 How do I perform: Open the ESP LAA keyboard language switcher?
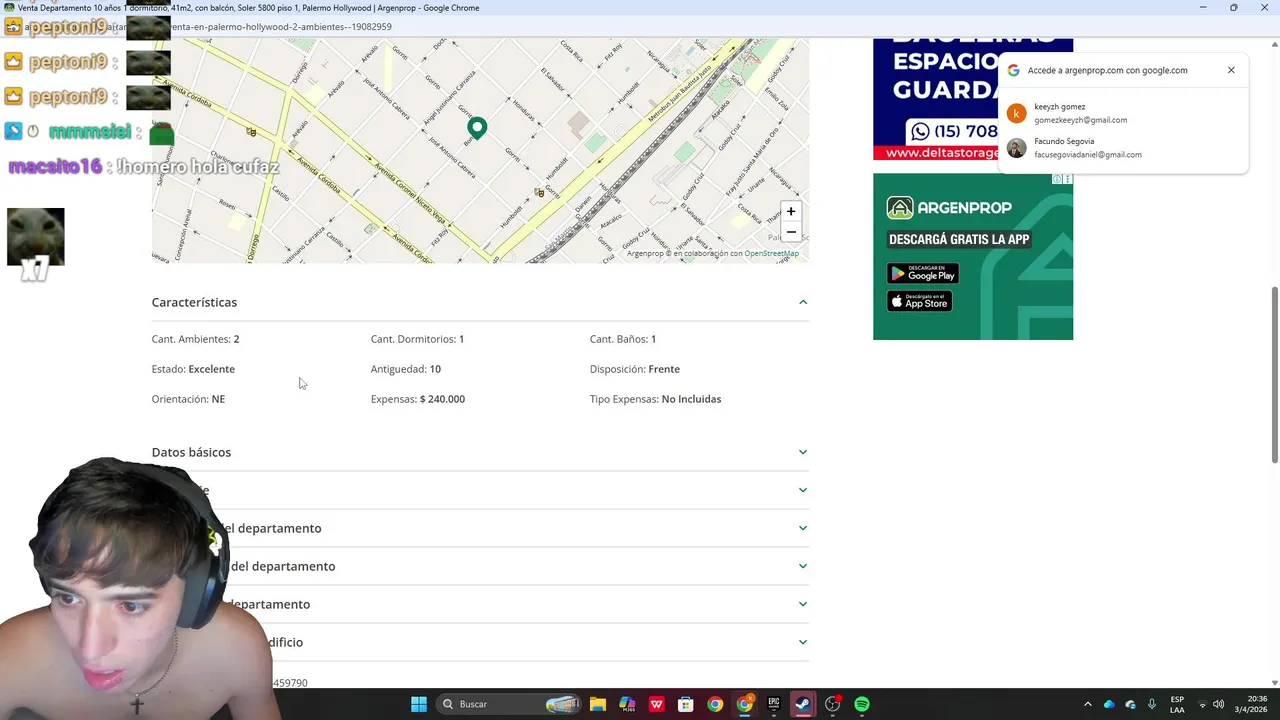(1177, 704)
